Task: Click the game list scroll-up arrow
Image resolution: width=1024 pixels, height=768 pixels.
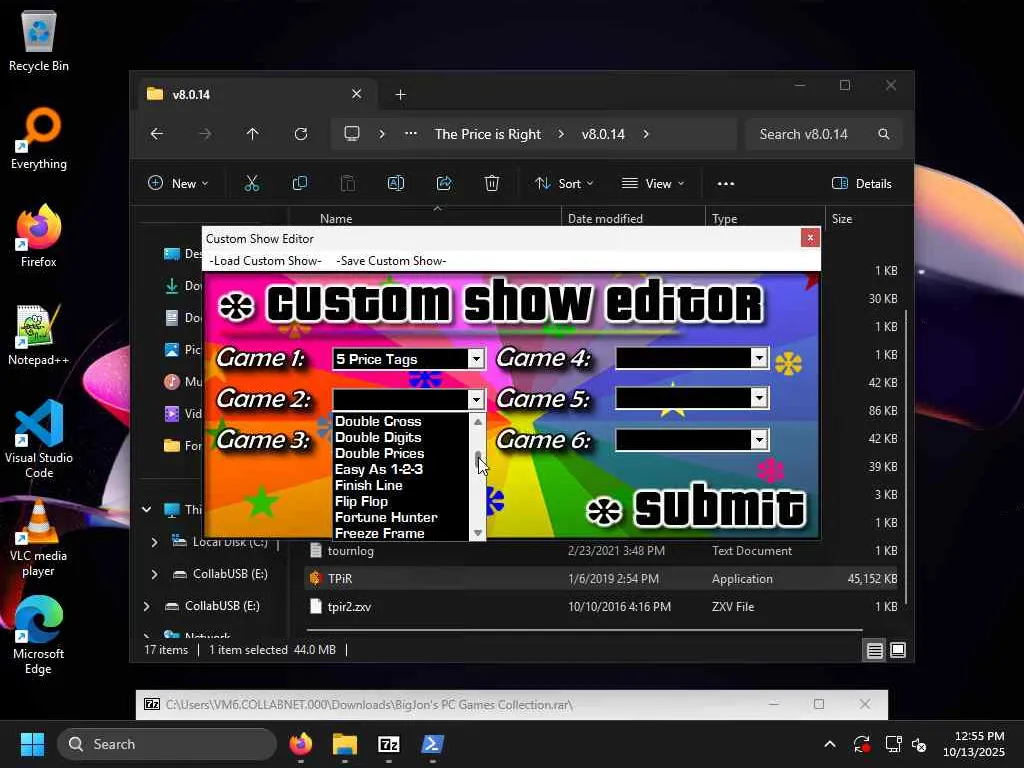Action: [x=478, y=422]
